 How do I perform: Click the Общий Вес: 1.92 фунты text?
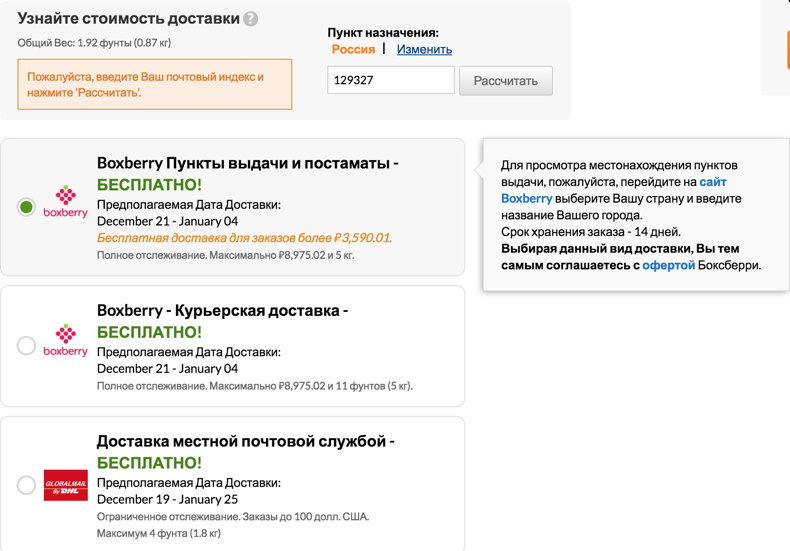(x=94, y=43)
